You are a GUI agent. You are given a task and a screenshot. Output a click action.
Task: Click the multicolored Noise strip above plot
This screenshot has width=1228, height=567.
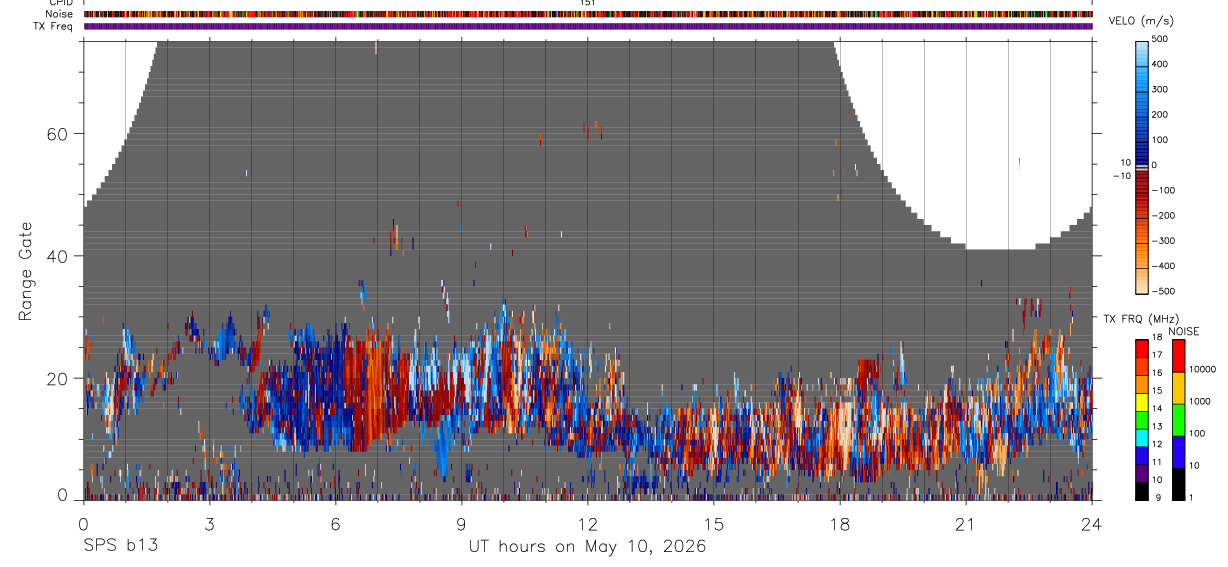(588, 14)
